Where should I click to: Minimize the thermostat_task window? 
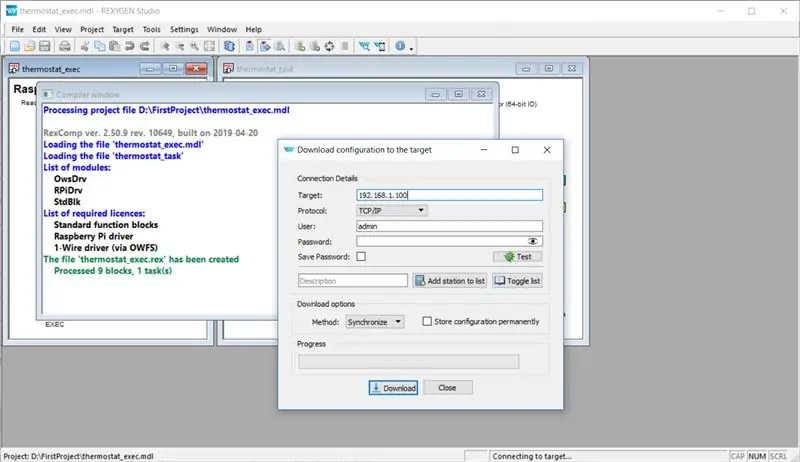[x=526, y=68]
